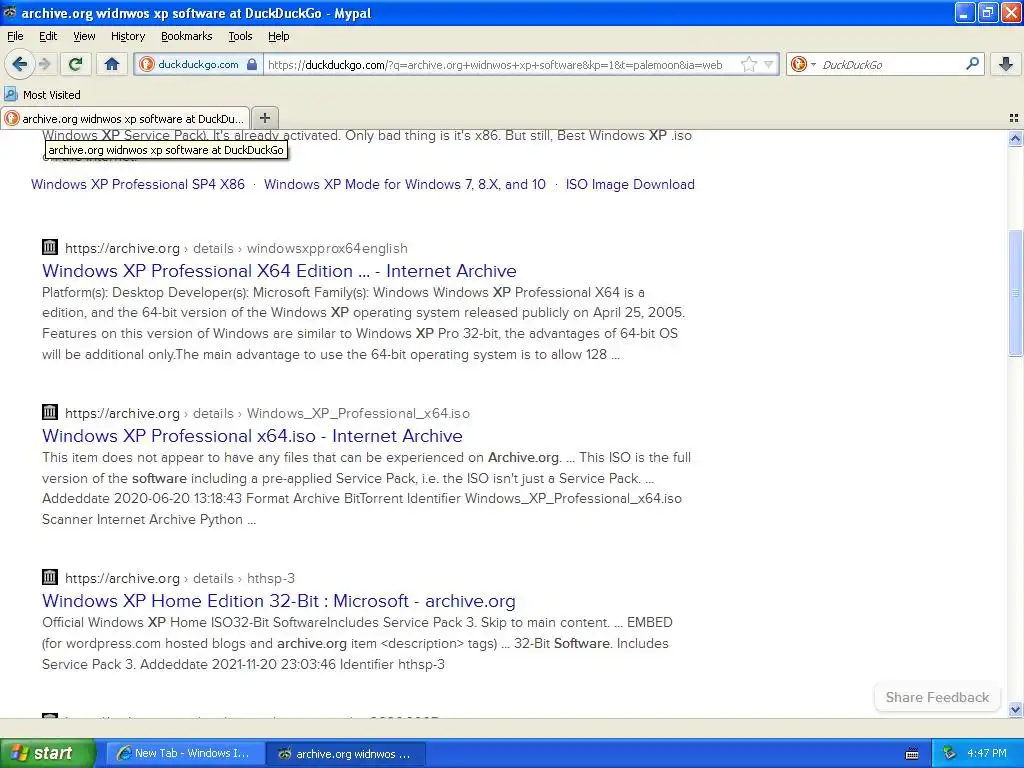Screen dimensions: 1024x768
Task: Minimize the Mypal browser window
Action: point(965,12)
